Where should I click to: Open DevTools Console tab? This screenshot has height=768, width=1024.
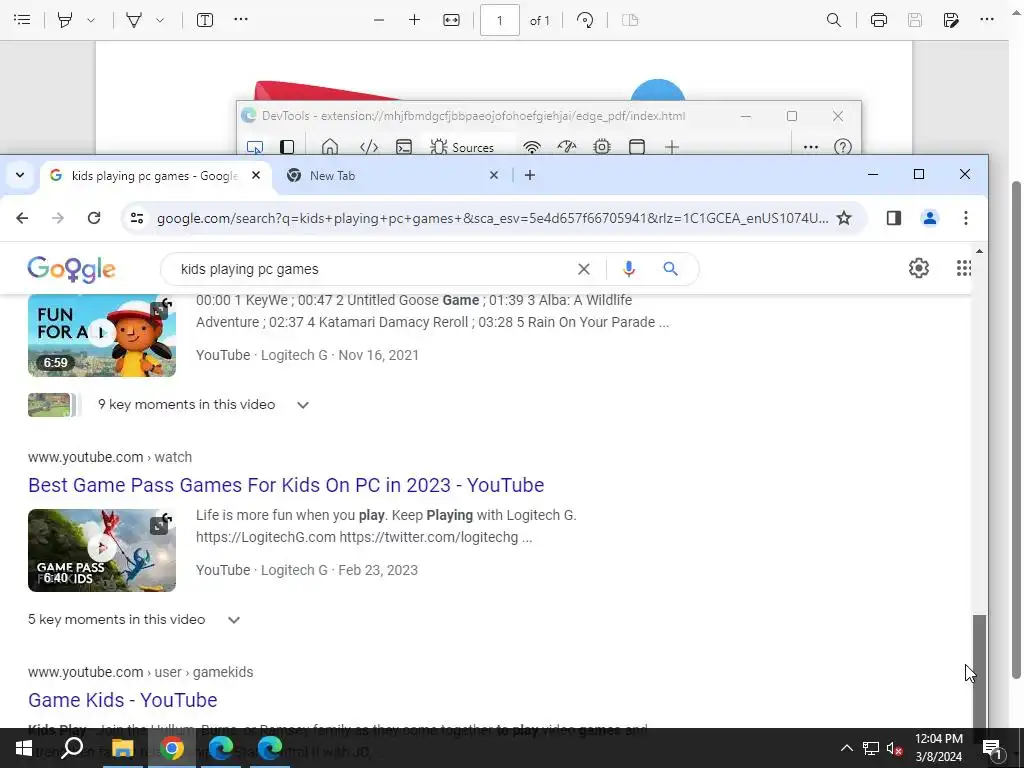[404, 147]
